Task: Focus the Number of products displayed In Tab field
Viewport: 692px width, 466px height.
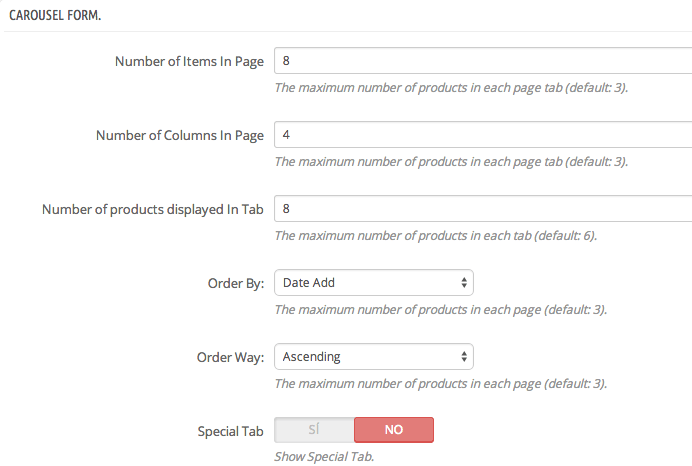Action: coord(483,209)
